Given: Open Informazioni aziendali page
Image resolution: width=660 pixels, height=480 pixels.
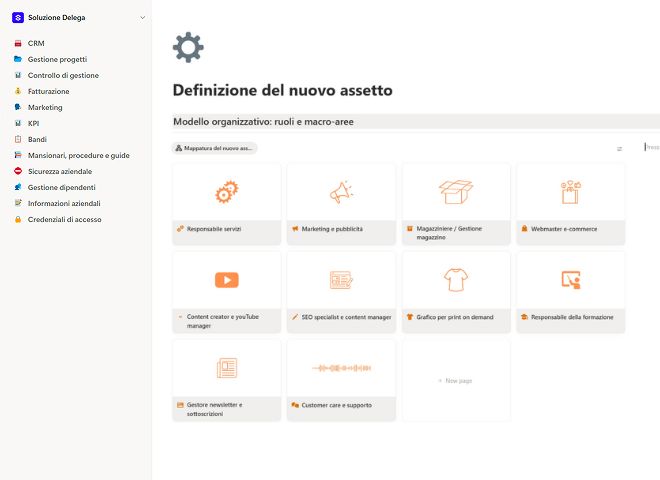Looking at the screenshot, I should coord(64,203).
